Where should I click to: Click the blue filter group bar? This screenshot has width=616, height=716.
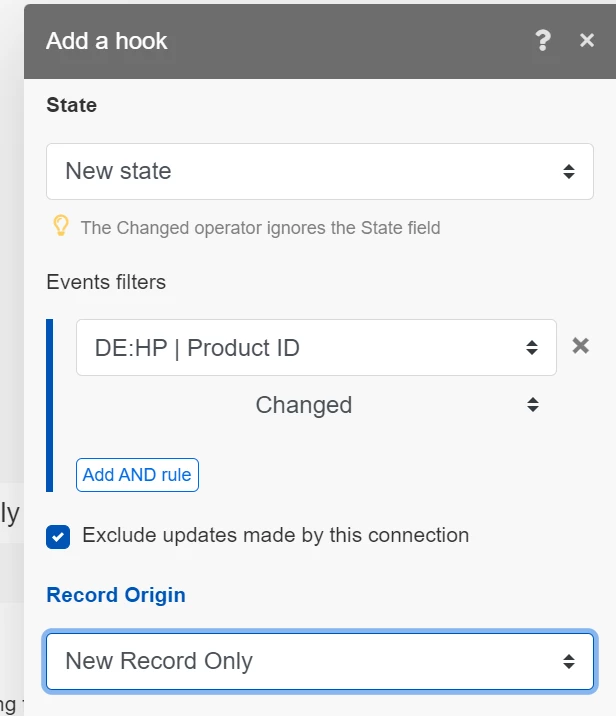click(50, 405)
